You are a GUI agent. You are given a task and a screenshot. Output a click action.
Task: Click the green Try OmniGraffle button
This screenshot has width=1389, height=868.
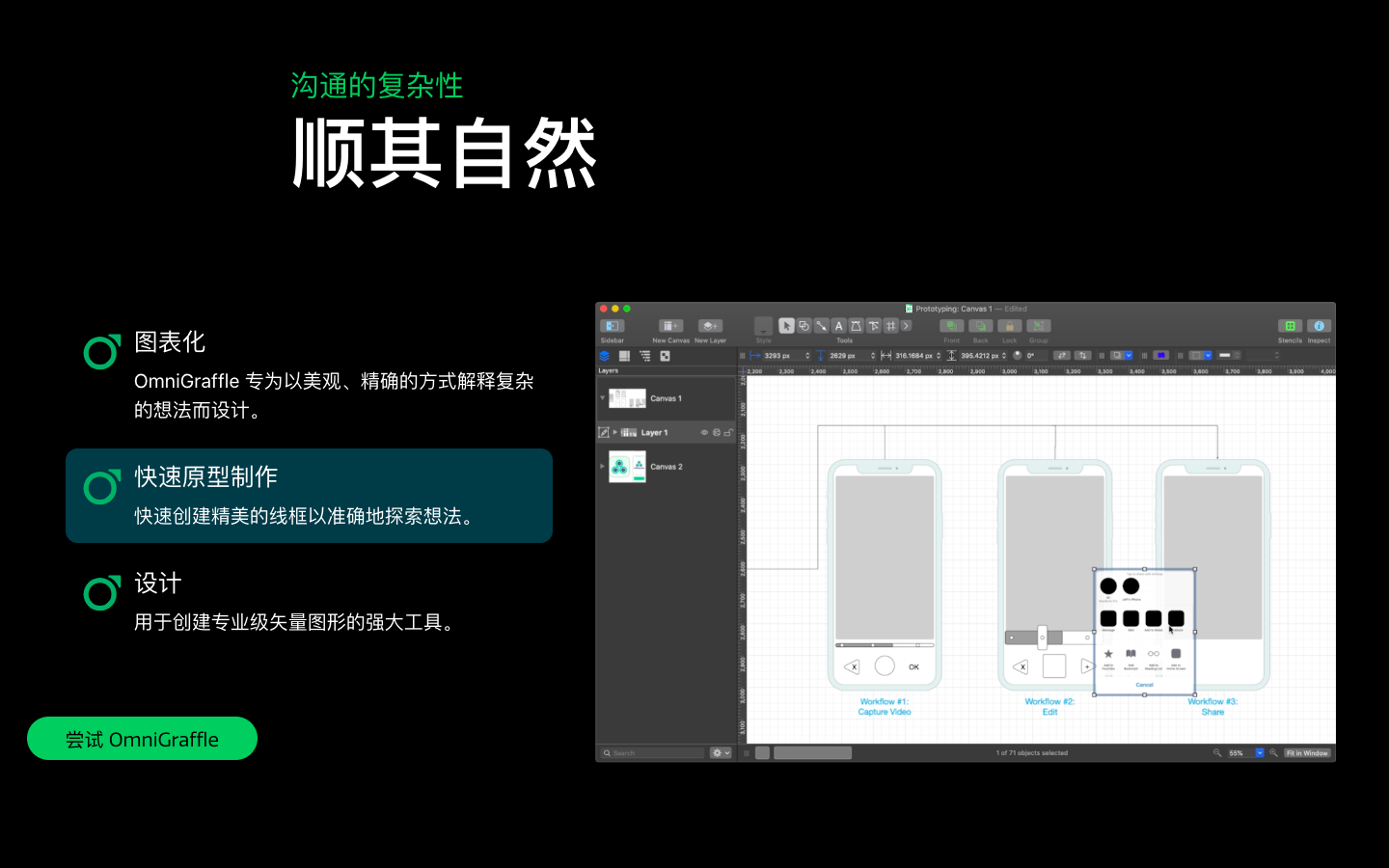pyautogui.click(x=142, y=738)
